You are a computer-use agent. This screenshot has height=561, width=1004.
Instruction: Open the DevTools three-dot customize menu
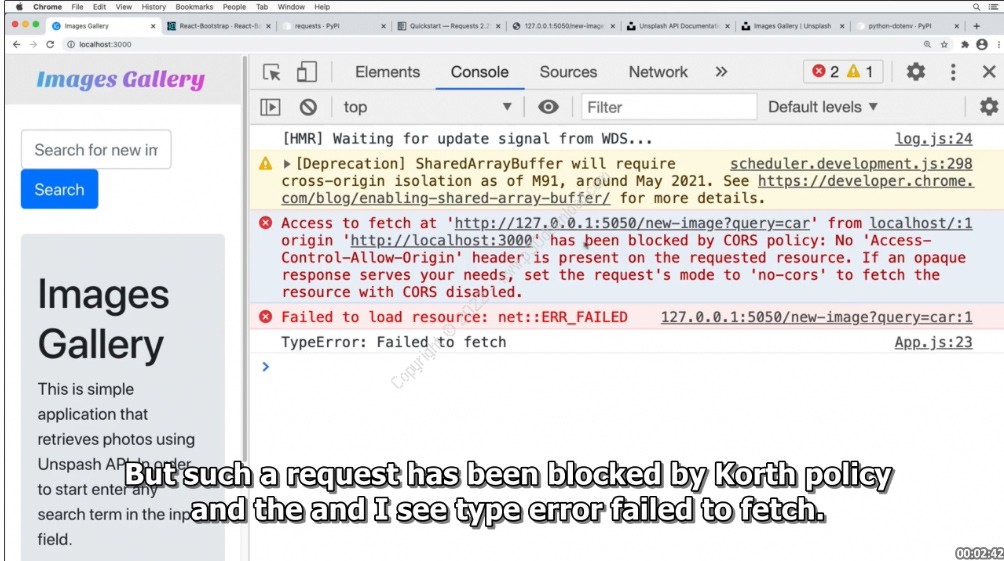click(x=953, y=72)
